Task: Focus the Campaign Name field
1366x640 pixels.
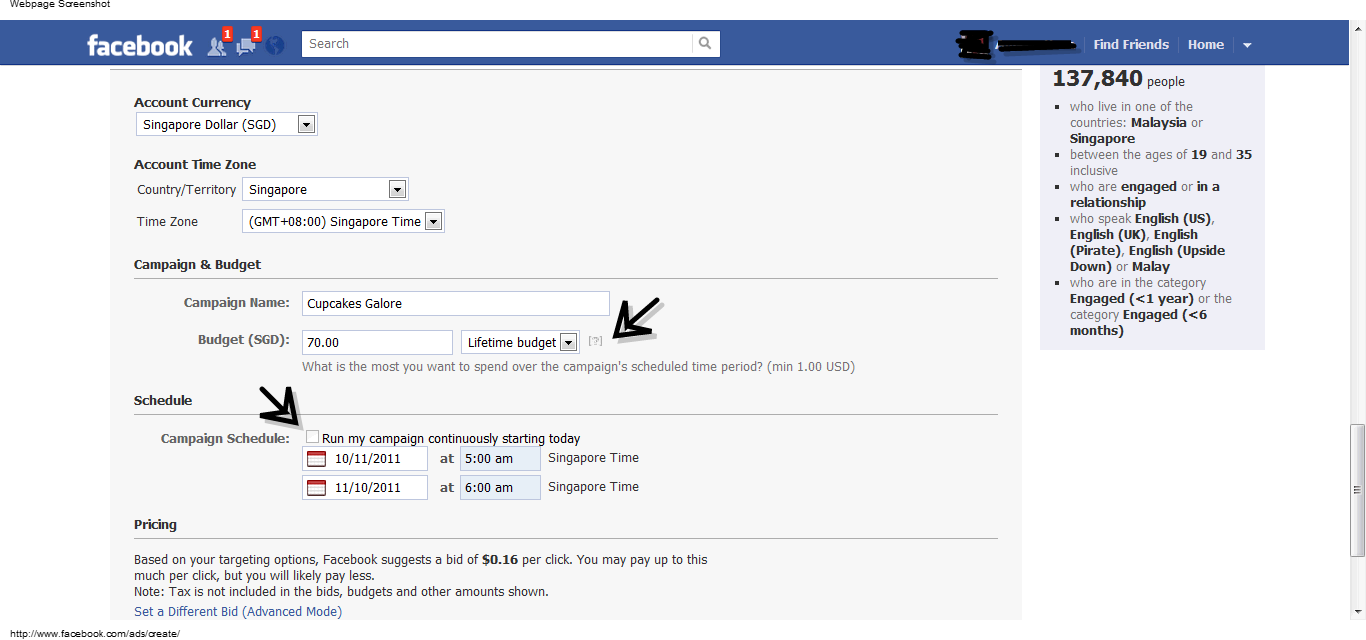Action: coord(456,303)
